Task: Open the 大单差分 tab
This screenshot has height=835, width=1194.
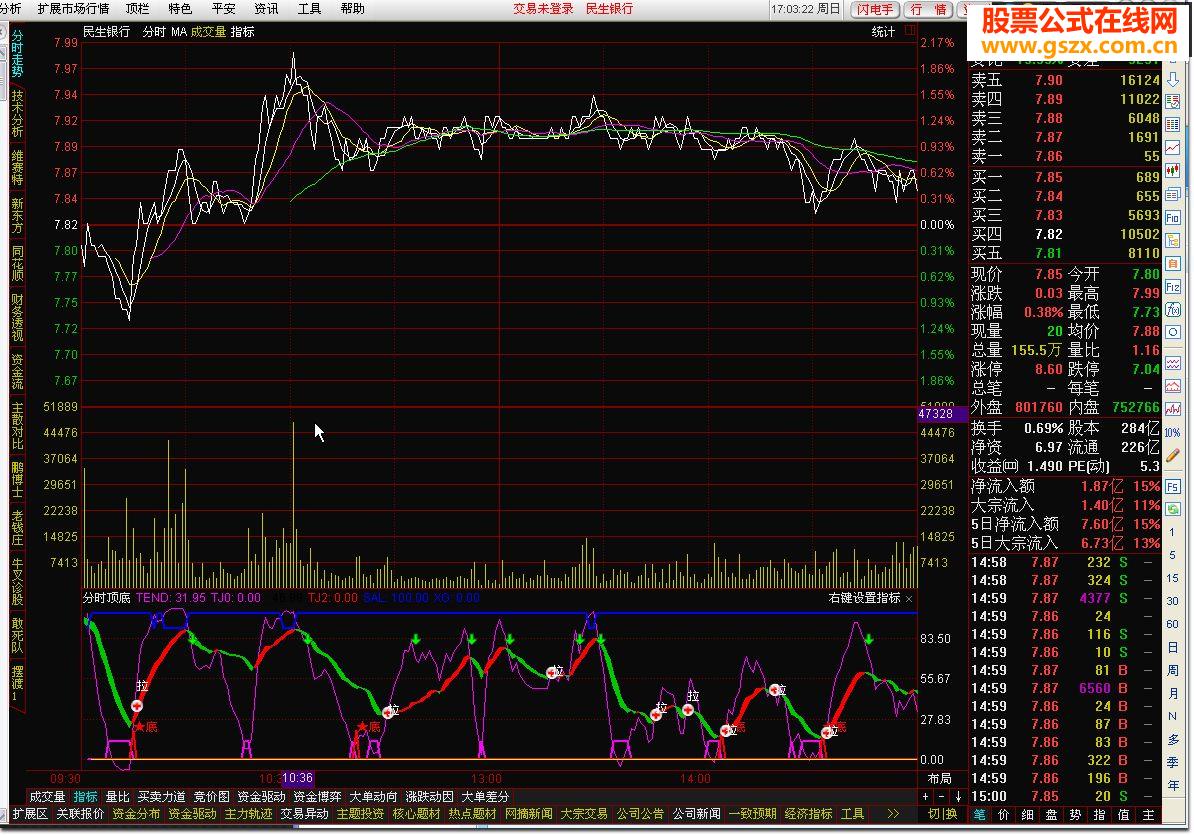Action: [485, 796]
